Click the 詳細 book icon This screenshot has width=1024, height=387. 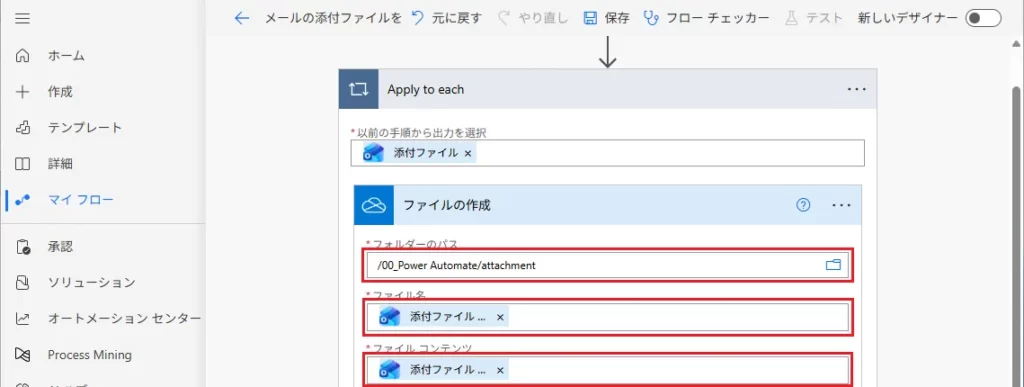pyautogui.click(x=22, y=164)
